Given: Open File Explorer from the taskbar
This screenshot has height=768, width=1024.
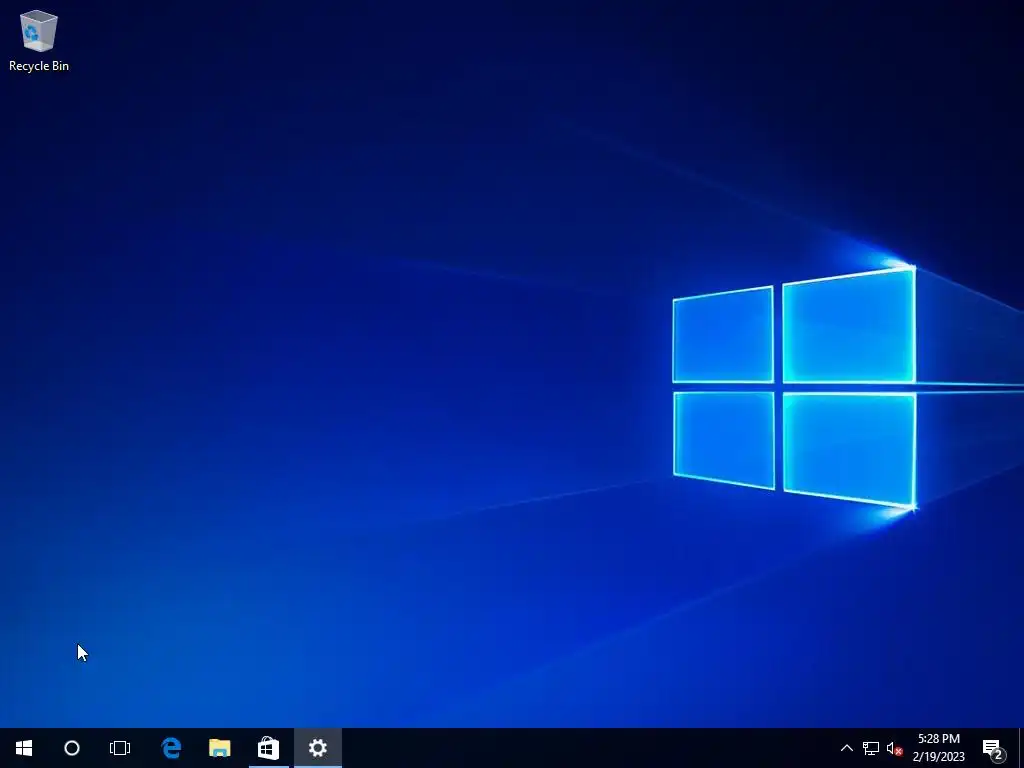Looking at the screenshot, I should point(219,748).
